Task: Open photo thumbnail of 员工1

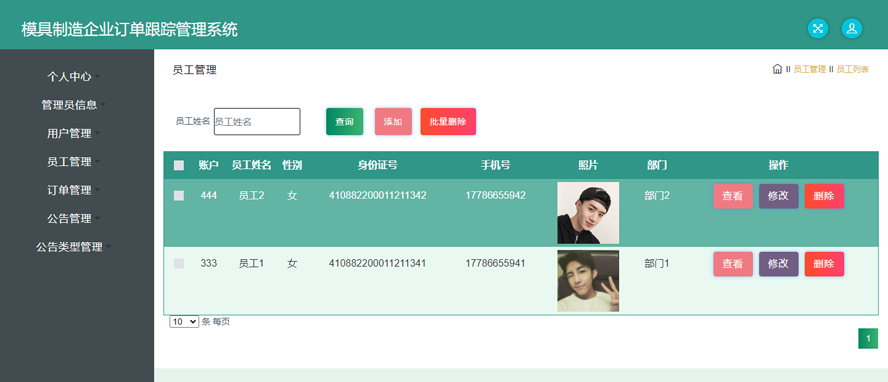Action: (588, 281)
